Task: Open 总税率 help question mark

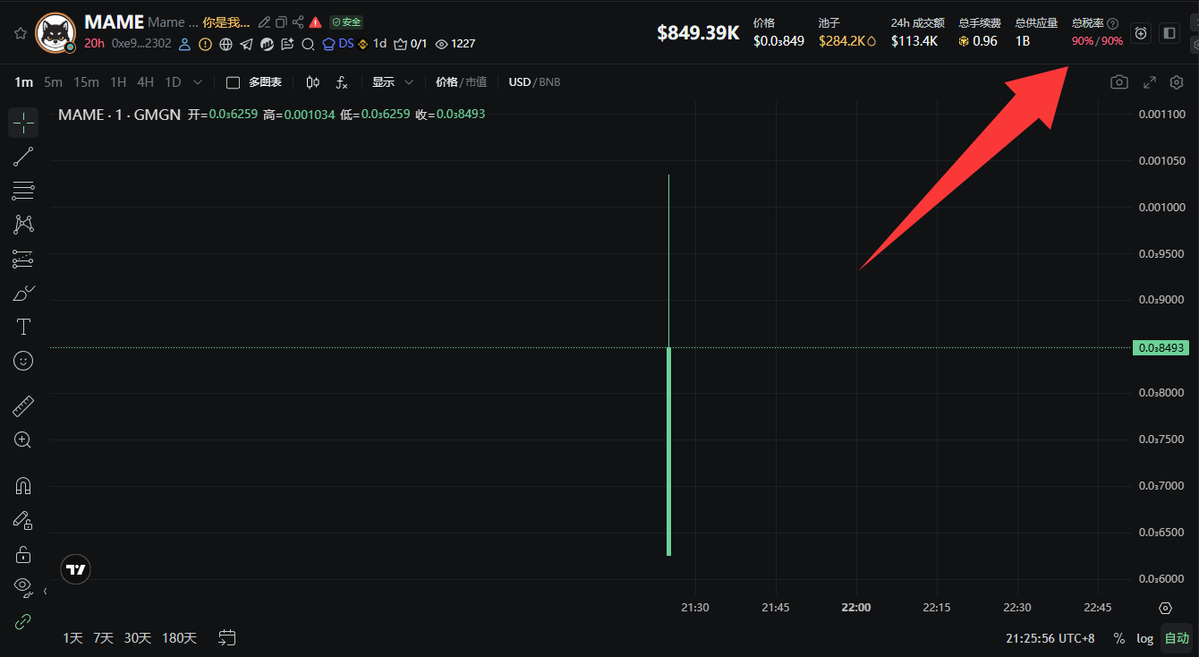Action: coord(1113,24)
